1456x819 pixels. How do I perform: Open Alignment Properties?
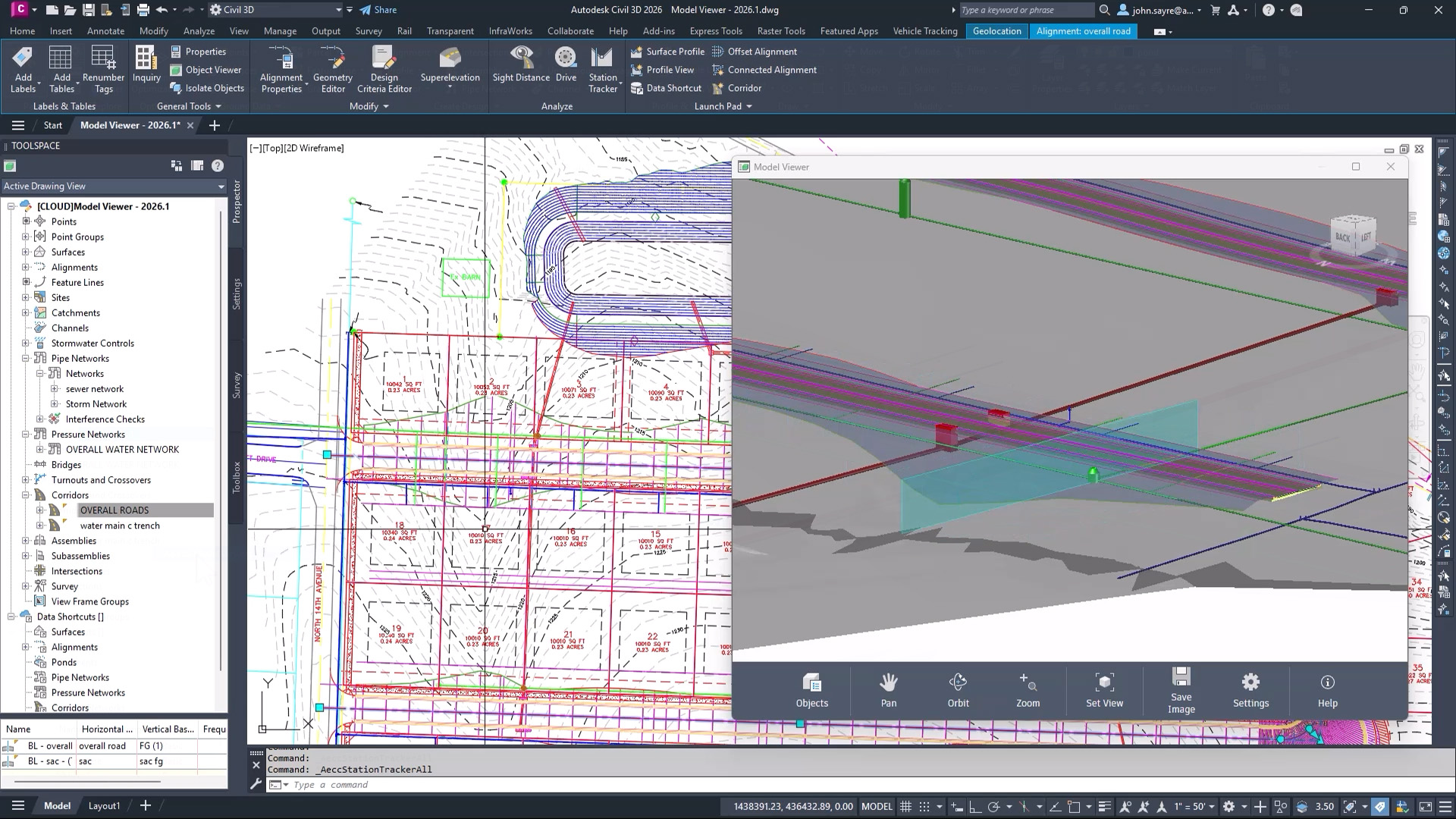pyautogui.click(x=281, y=69)
